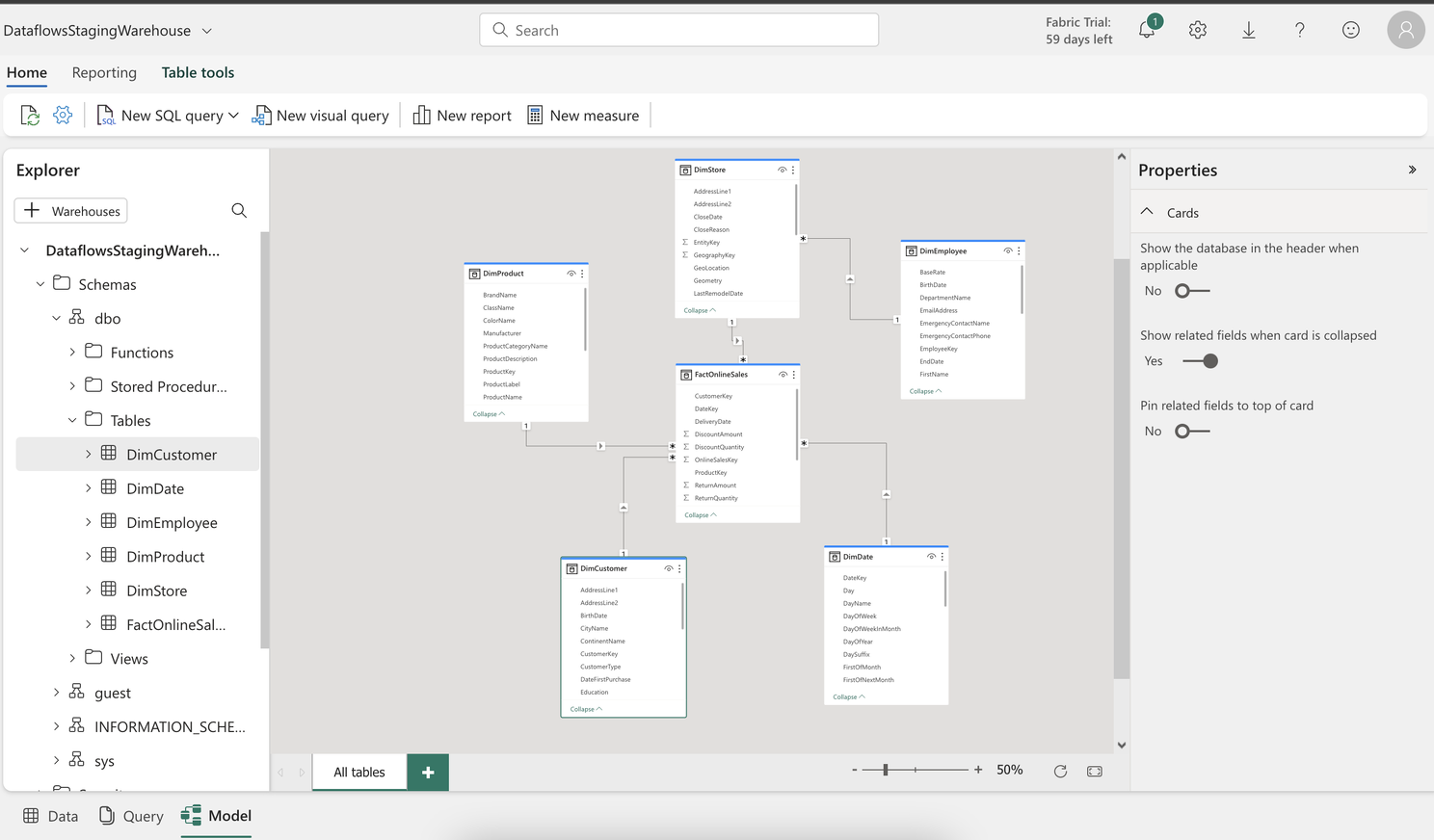1434x840 pixels.
Task: Switch to the Query view tab
Action: click(131, 816)
